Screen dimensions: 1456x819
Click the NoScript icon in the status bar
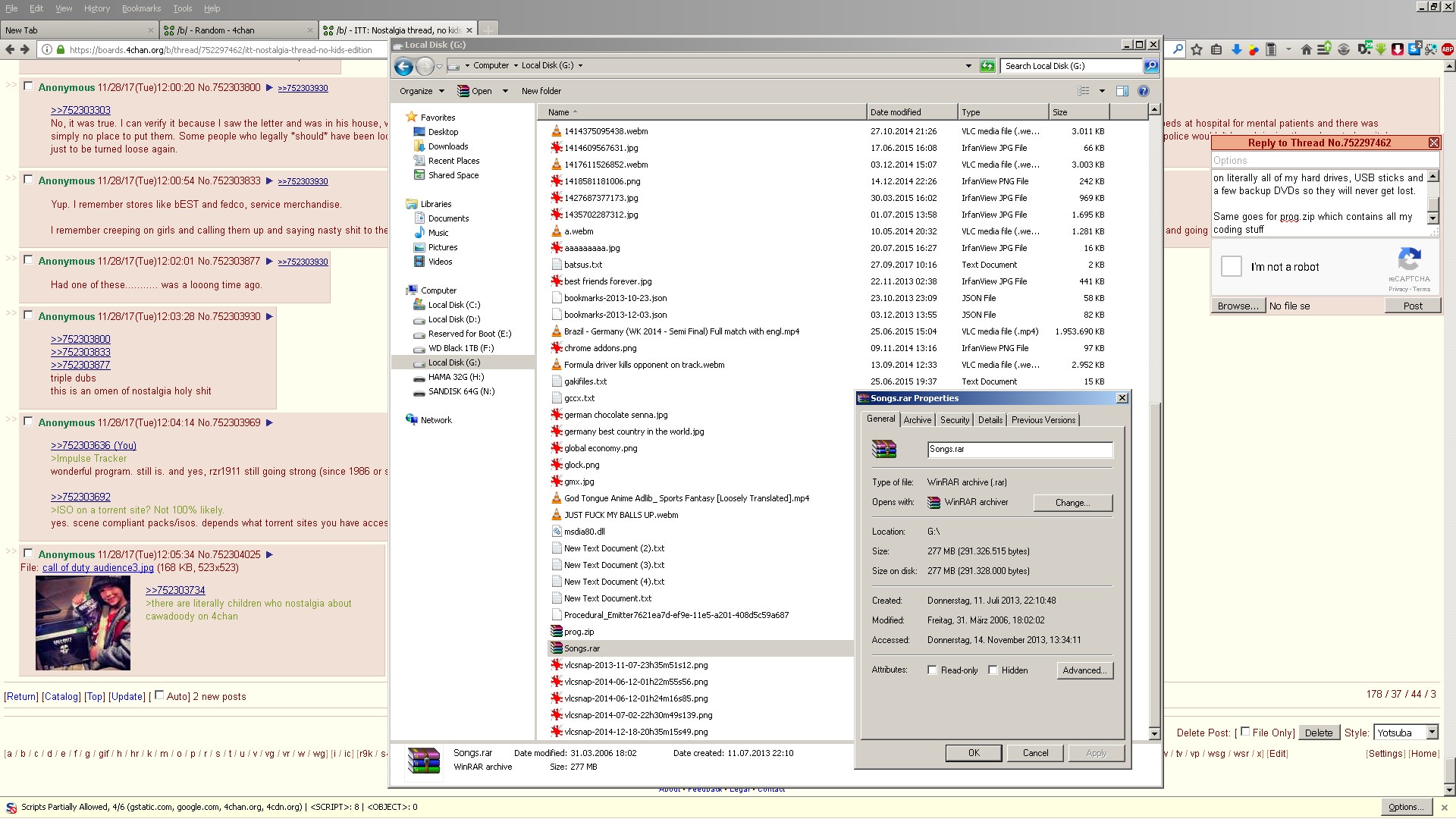11,808
